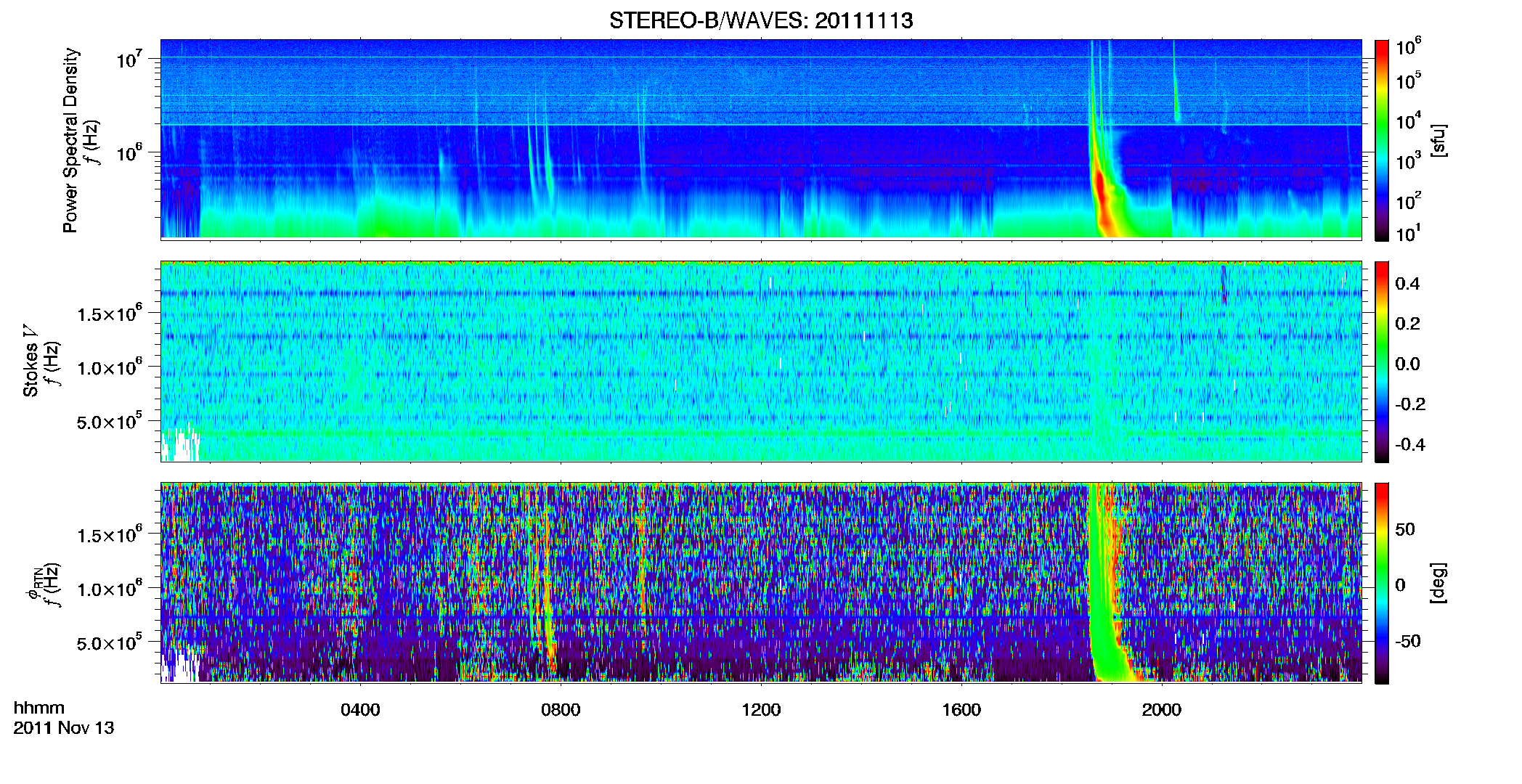
Task: Click the 0400 time tick label
Action: coord(360,710)
